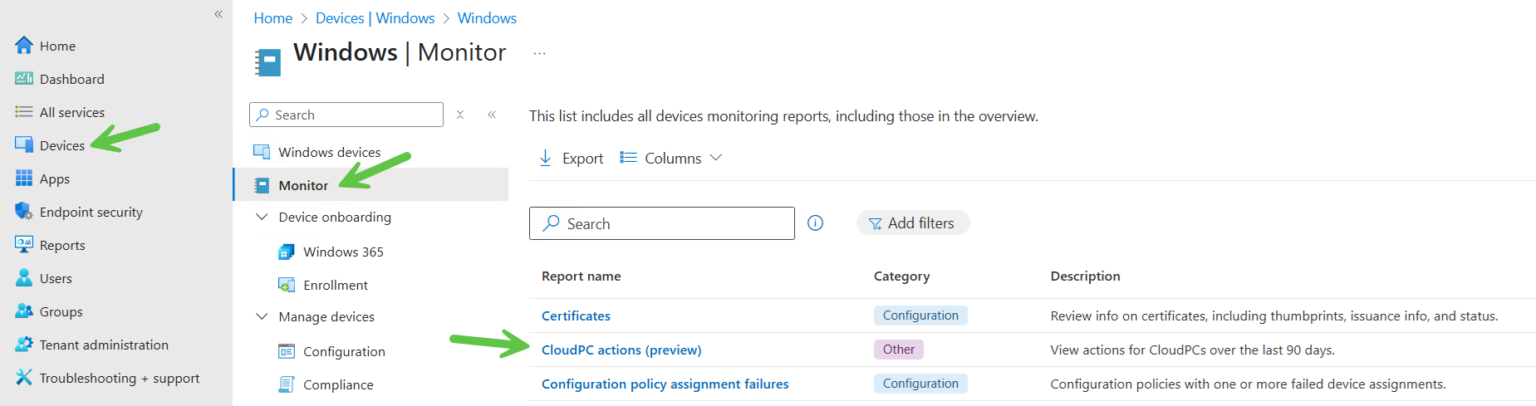The width and height of the screenshot is (1536, 406).
Task: Open Windows 365 under Device onboarding
Action: click(x=343, y=252)
